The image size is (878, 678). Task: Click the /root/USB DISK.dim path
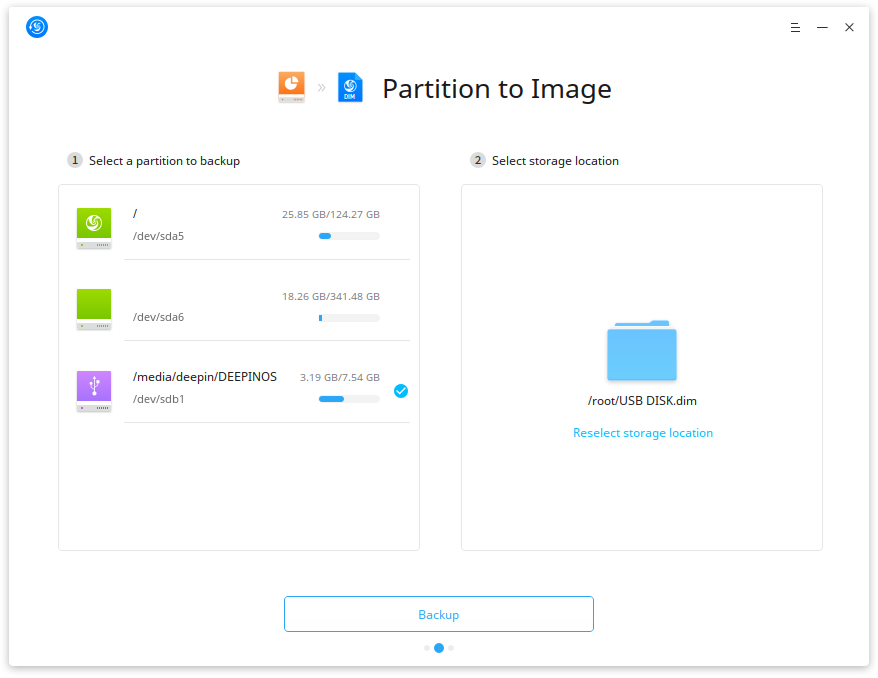[x=642, y=401]
